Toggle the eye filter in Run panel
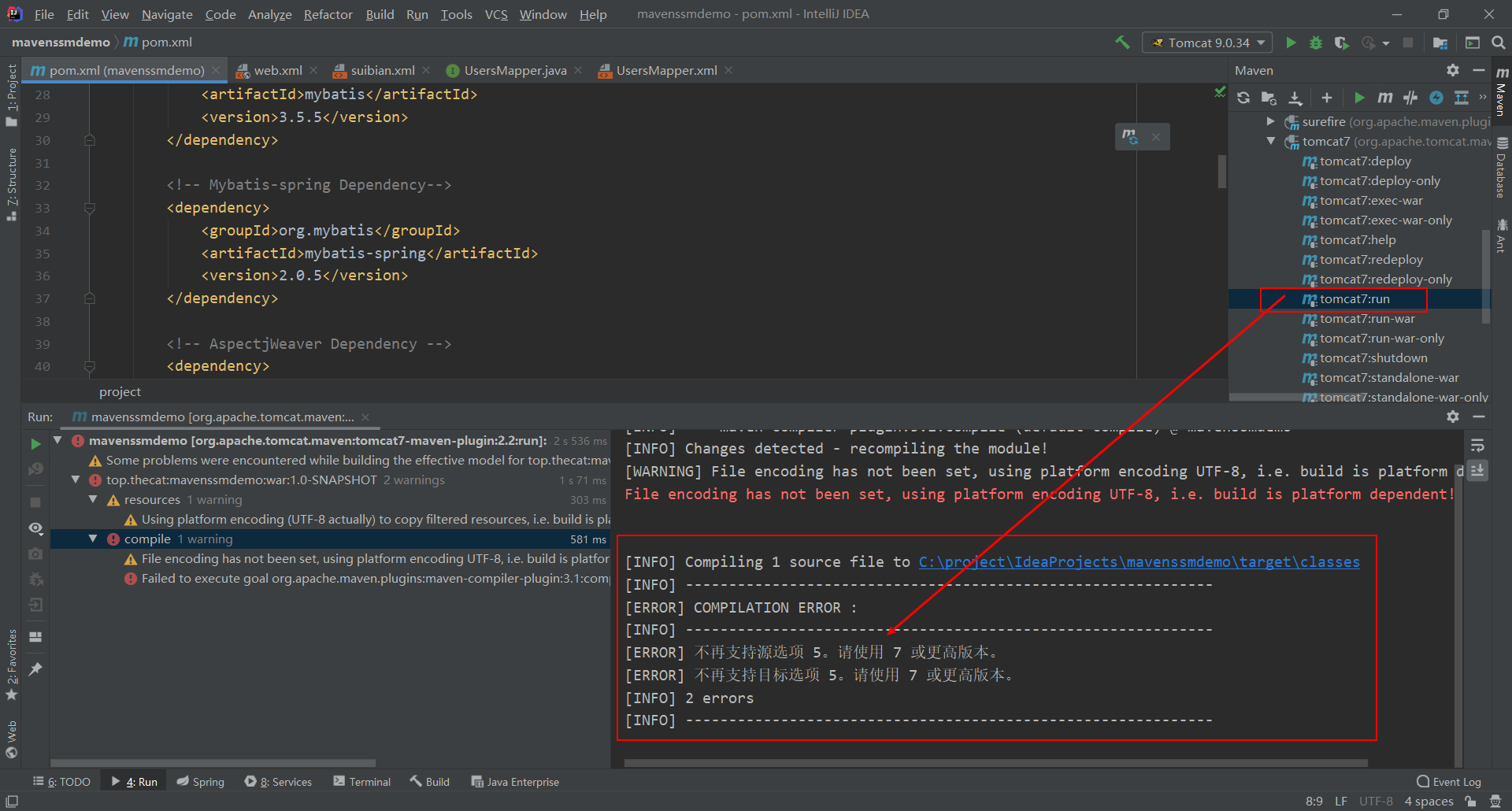The height and width of the screenshot is (811, 1512). (35, 528)
